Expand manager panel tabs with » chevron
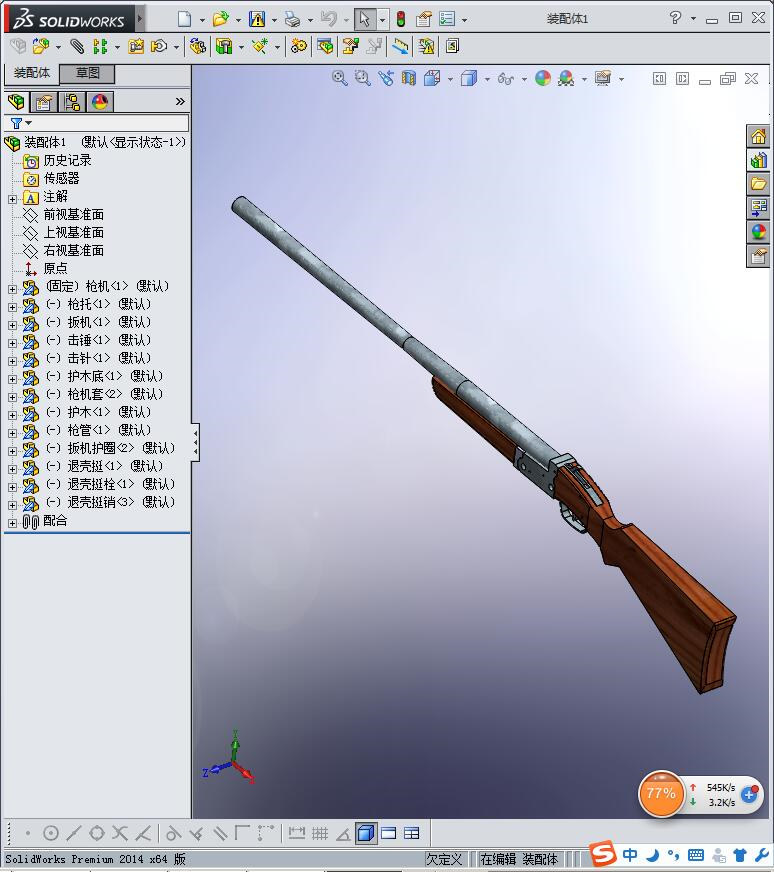The width and height of the screenshot is (774, 872). point(180,101)
